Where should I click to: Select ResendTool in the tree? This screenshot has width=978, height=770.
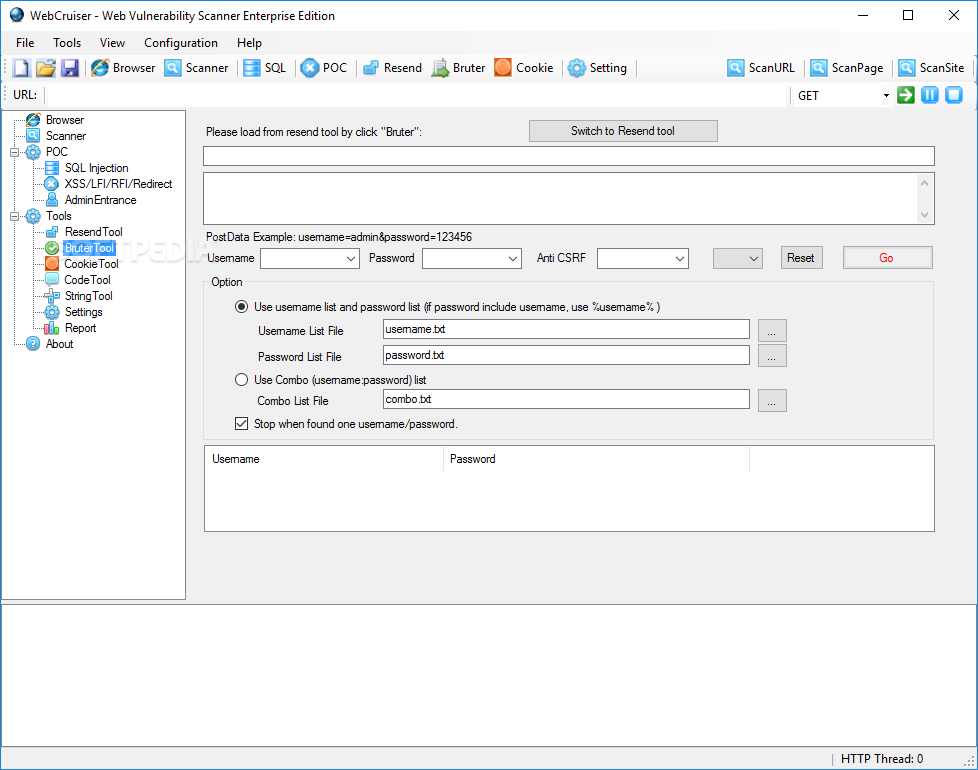(94, 232)
